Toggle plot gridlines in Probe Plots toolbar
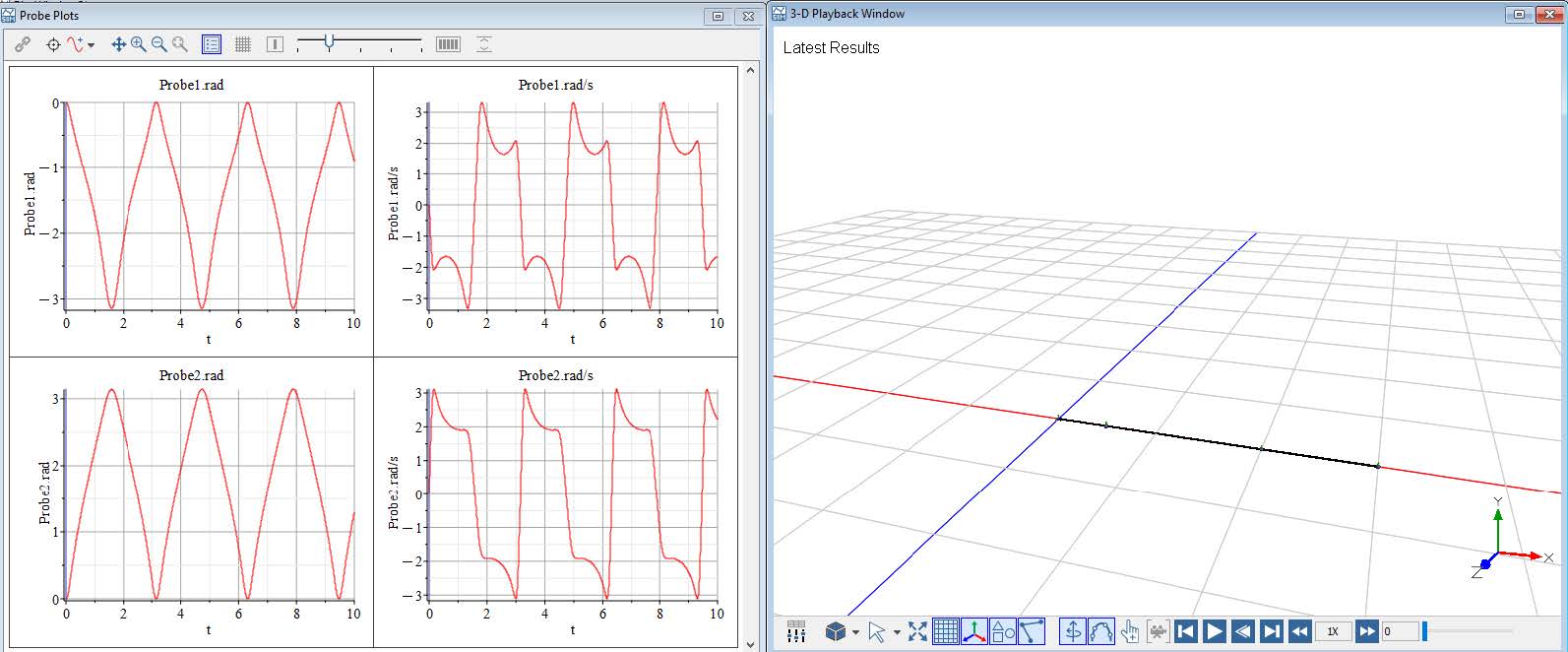 coord(243,44)
